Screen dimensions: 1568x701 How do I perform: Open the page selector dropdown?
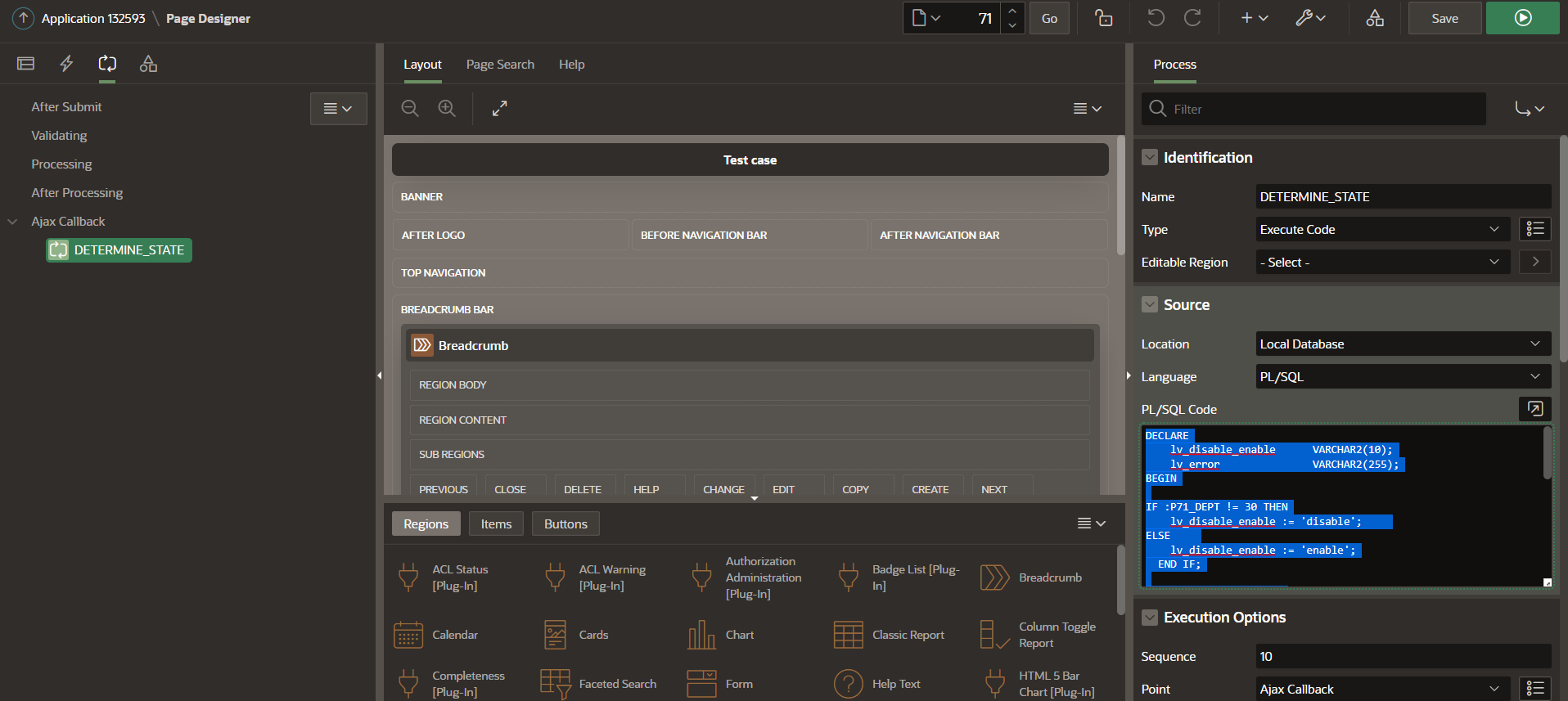coord(926,18)
